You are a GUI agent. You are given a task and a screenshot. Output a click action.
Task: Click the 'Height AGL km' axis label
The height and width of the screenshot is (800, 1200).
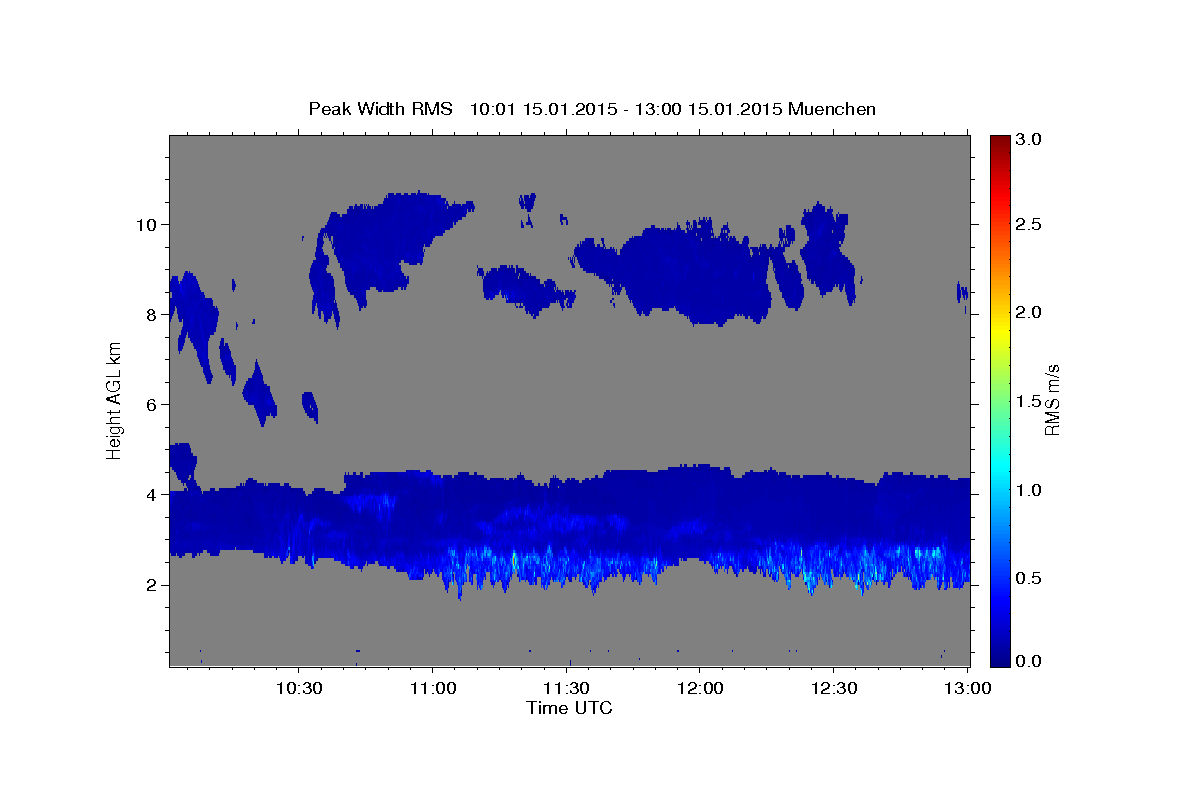click(115, 400)
